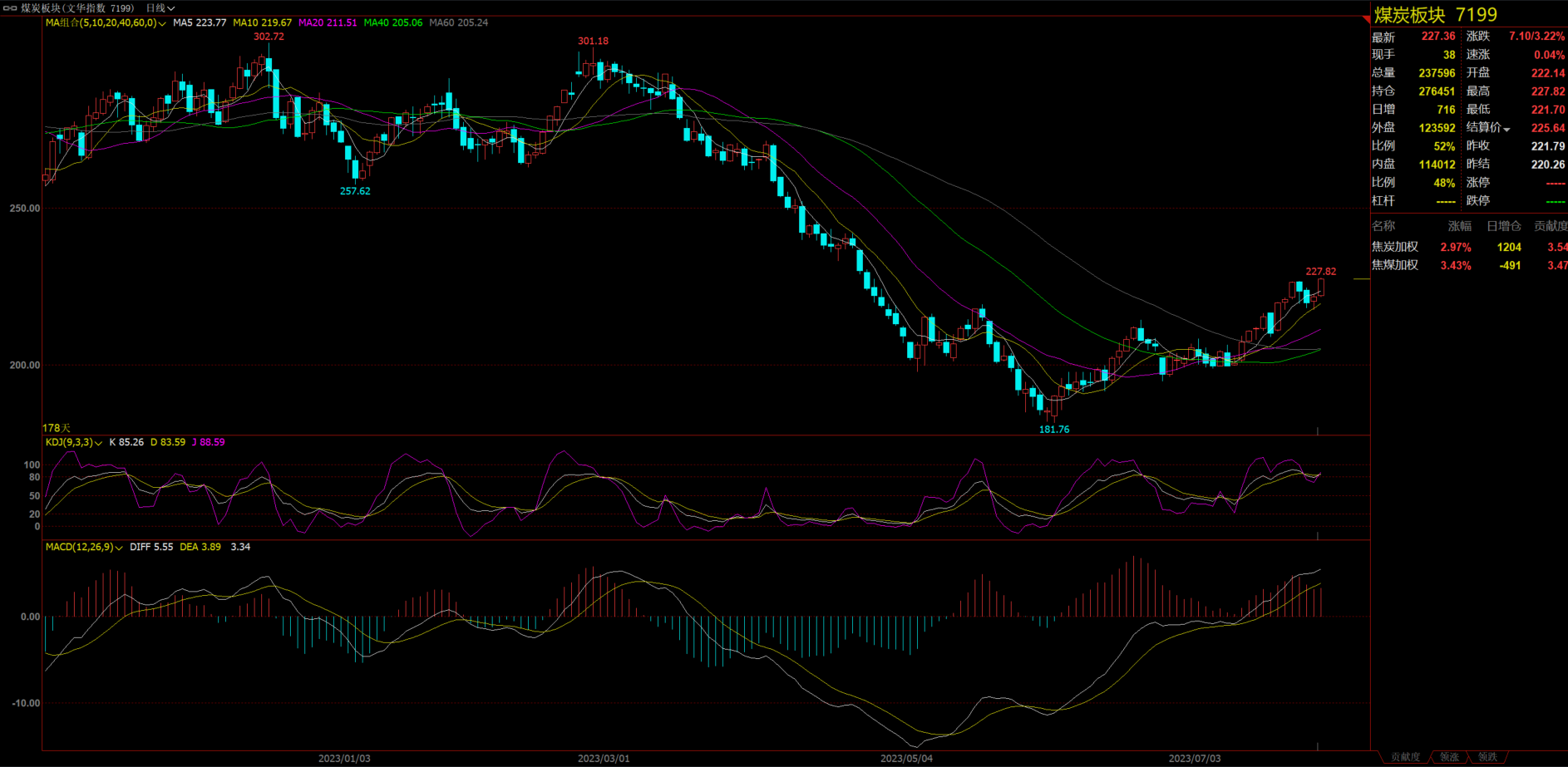1568x767 pixels.
Task: Click the 持仓 276451 value
Action: pyautogui.click(x=1437, y=91)
